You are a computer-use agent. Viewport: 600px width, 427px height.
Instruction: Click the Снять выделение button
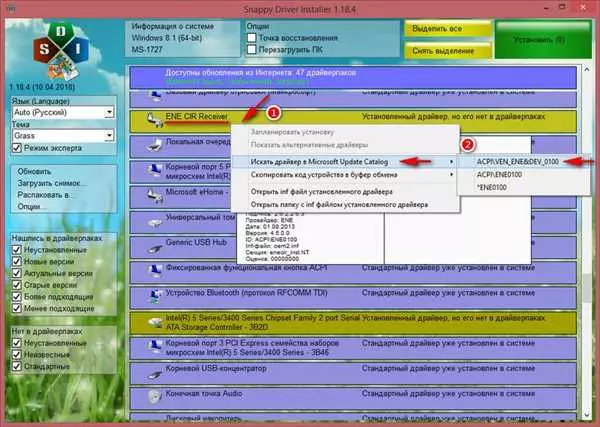click(x=448, y=51)
